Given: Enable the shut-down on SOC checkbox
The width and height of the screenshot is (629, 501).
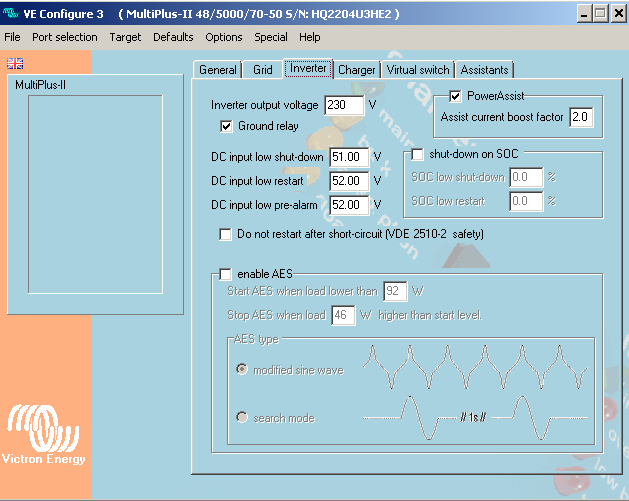Looking at the screenshot, I should pyautogui.click(x=417, y=154).
